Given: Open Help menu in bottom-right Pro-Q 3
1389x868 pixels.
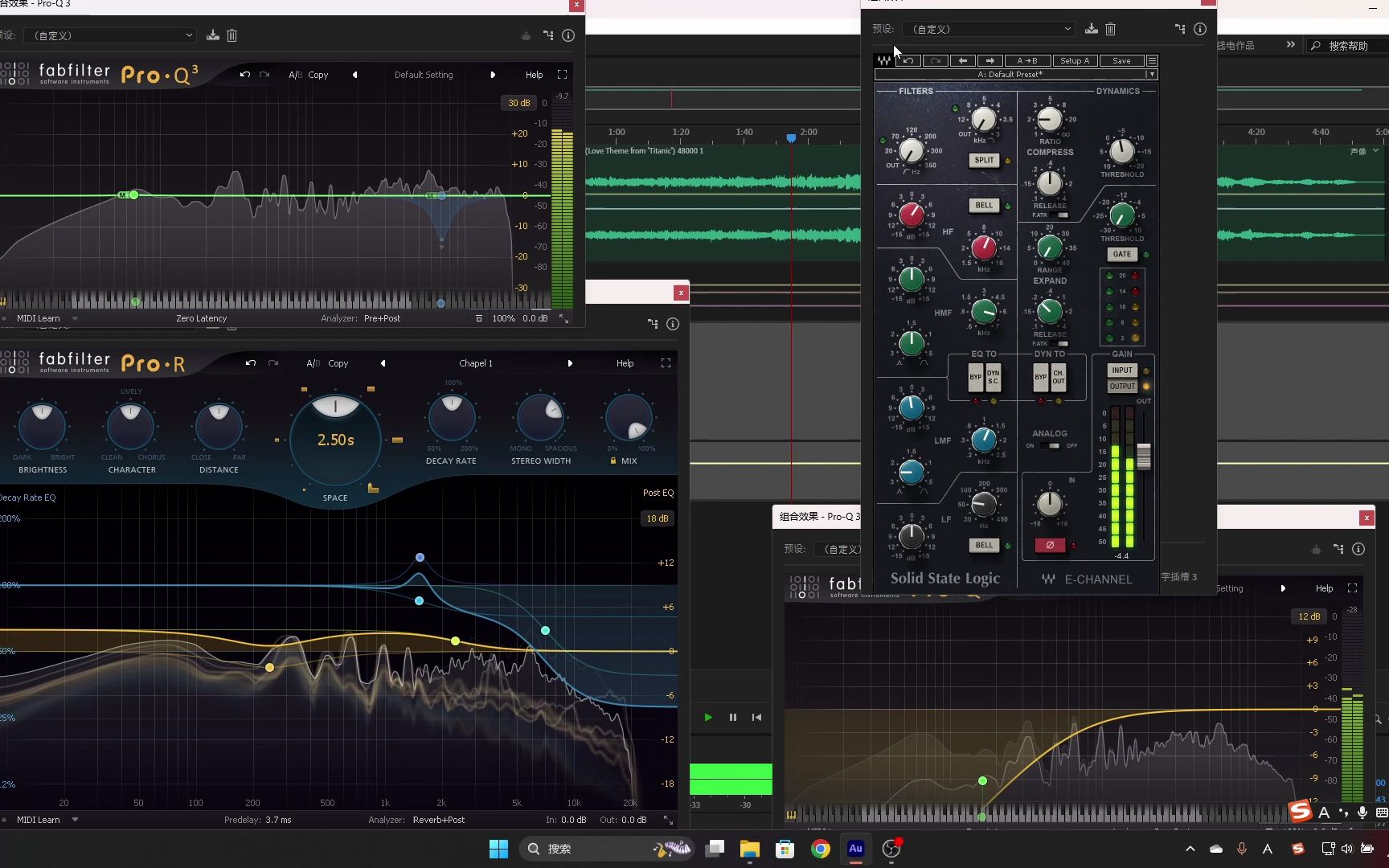Looking at the screenshot, I should [1324, 588].
